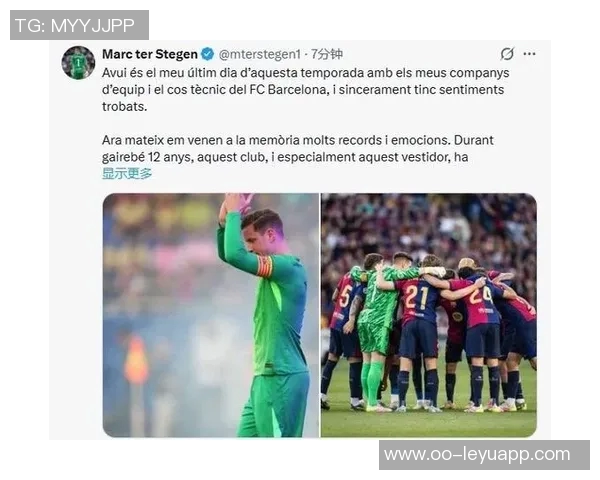Click the TG: MYYJJPP watermark banner
The width and height of the screenshot is (600, 480).
click(79, 25)
